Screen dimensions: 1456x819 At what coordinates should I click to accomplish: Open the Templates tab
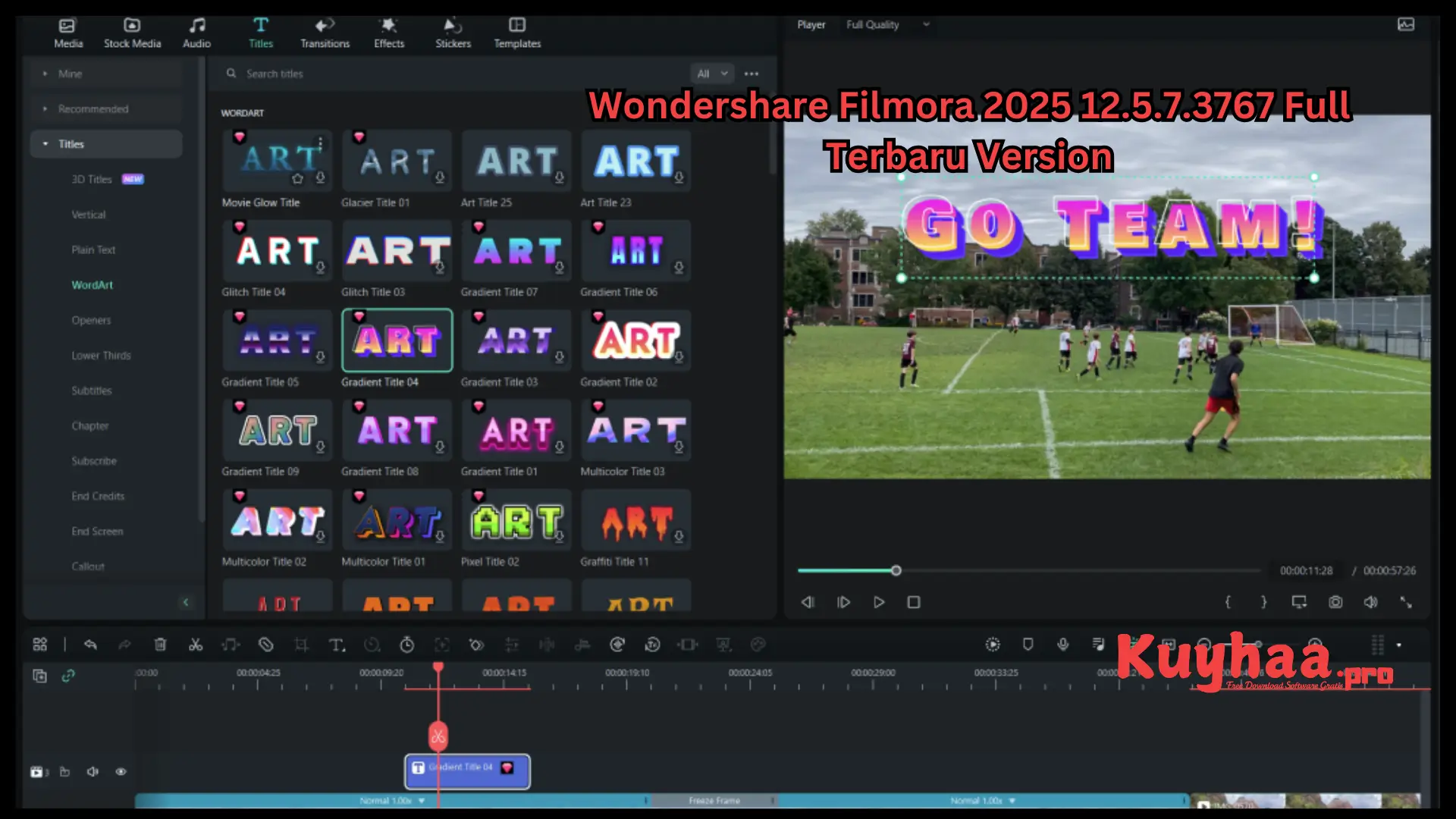click(x=517, y=33)
